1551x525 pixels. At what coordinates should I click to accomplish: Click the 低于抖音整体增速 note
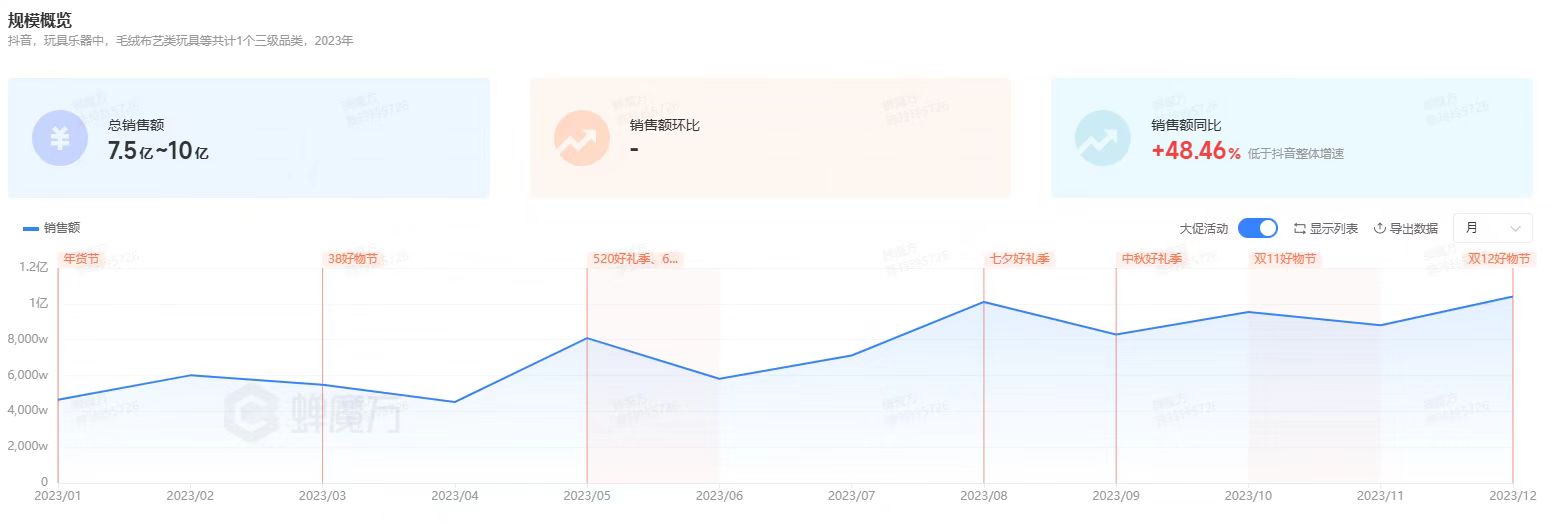1296,154
